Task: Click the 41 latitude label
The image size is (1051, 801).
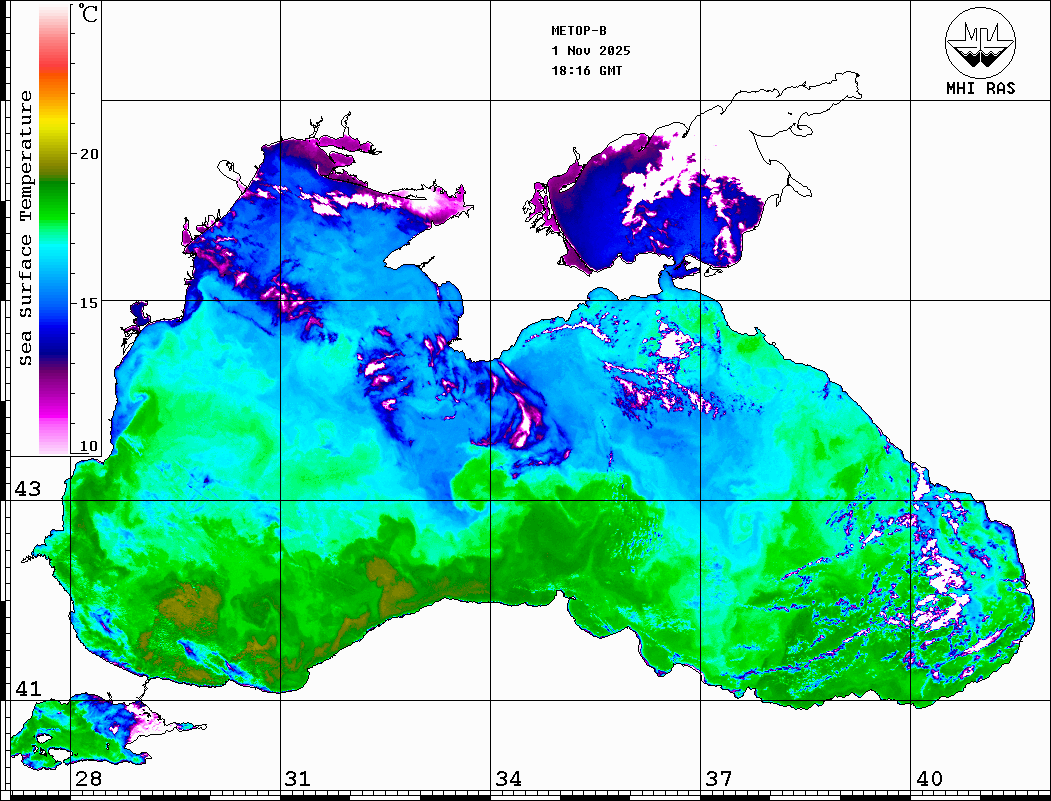Action: pyautogui.click(x=27, y=689)
